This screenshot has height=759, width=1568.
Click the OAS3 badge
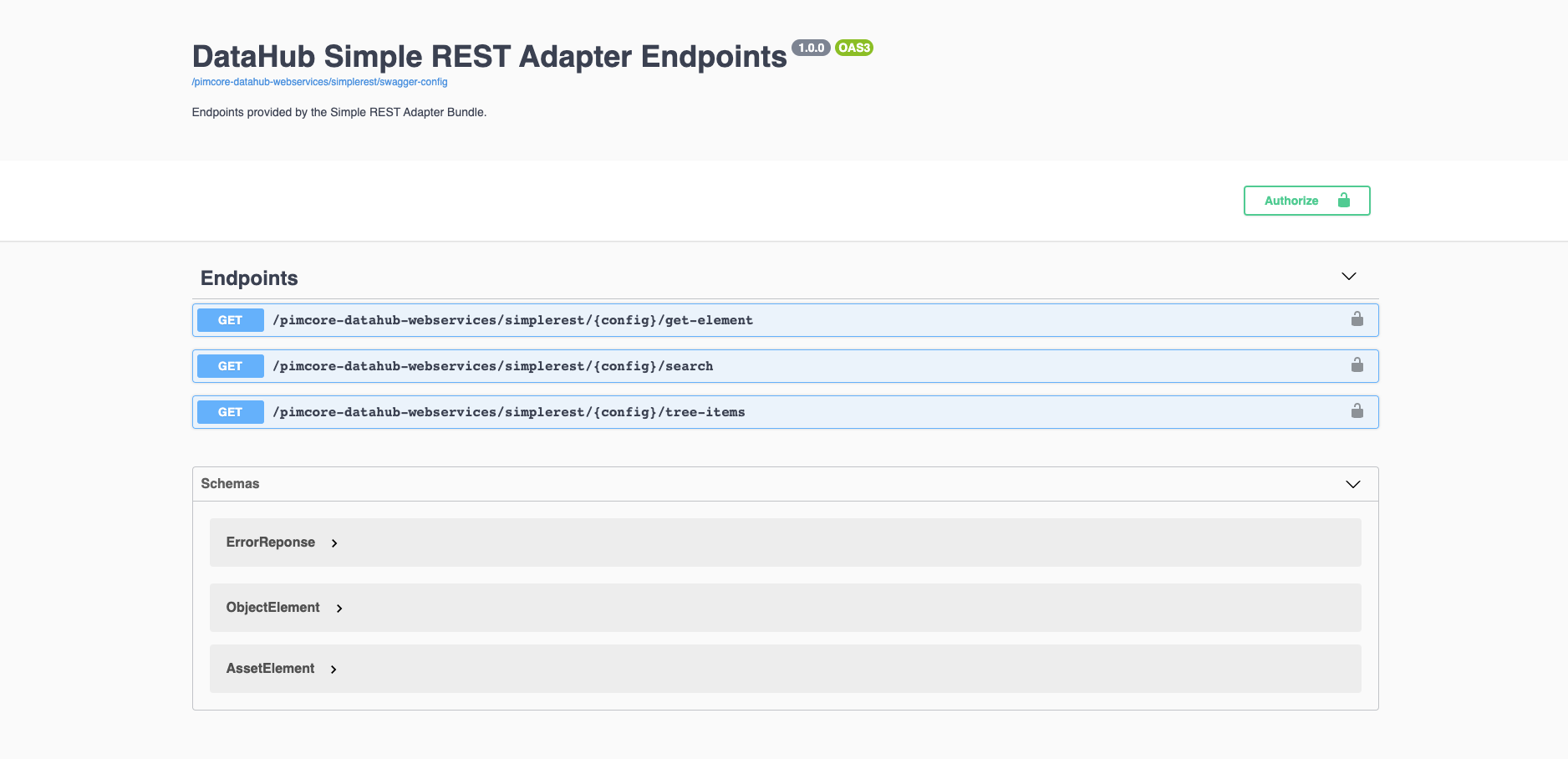coord(854,48)
